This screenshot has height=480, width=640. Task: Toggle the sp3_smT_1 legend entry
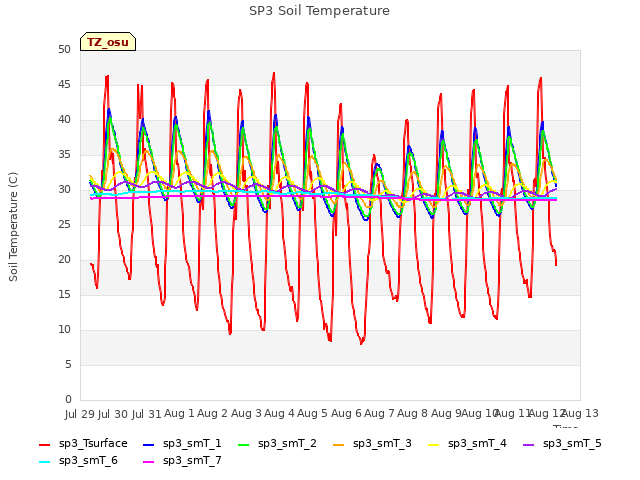click(182, 444)
